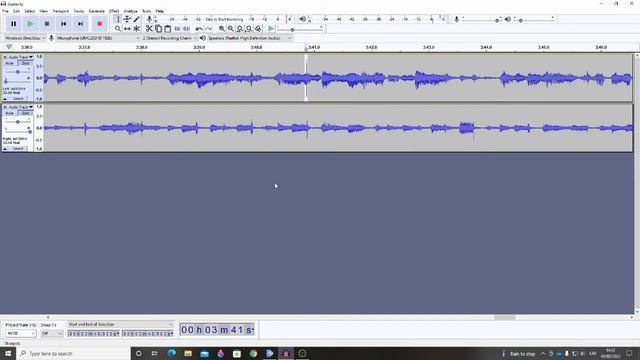This screenshot has width=640, height=360.
Task: Click the audio position time display
Action: click(217, 329)
